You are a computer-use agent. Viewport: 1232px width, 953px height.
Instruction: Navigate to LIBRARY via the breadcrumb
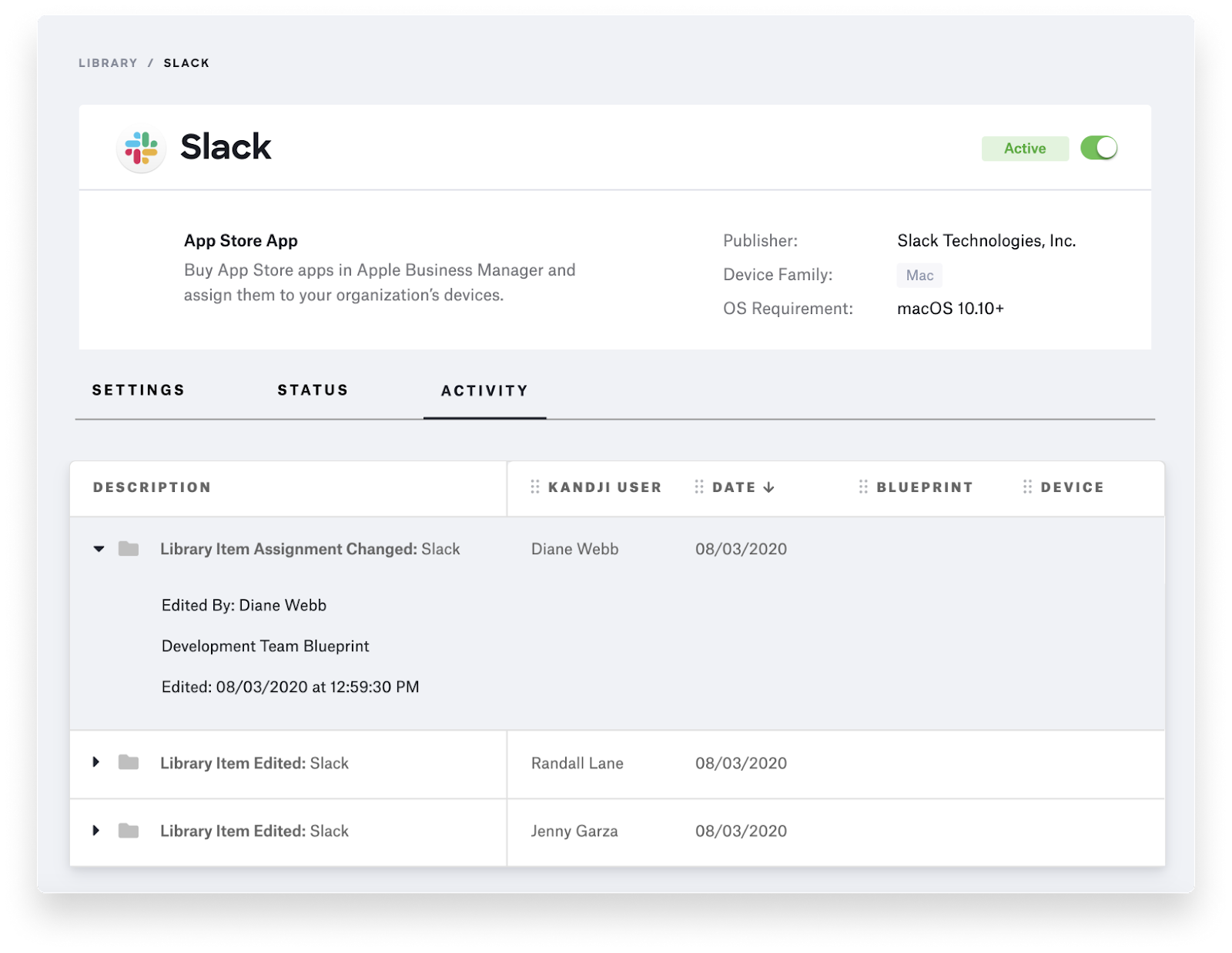point(108,63)
